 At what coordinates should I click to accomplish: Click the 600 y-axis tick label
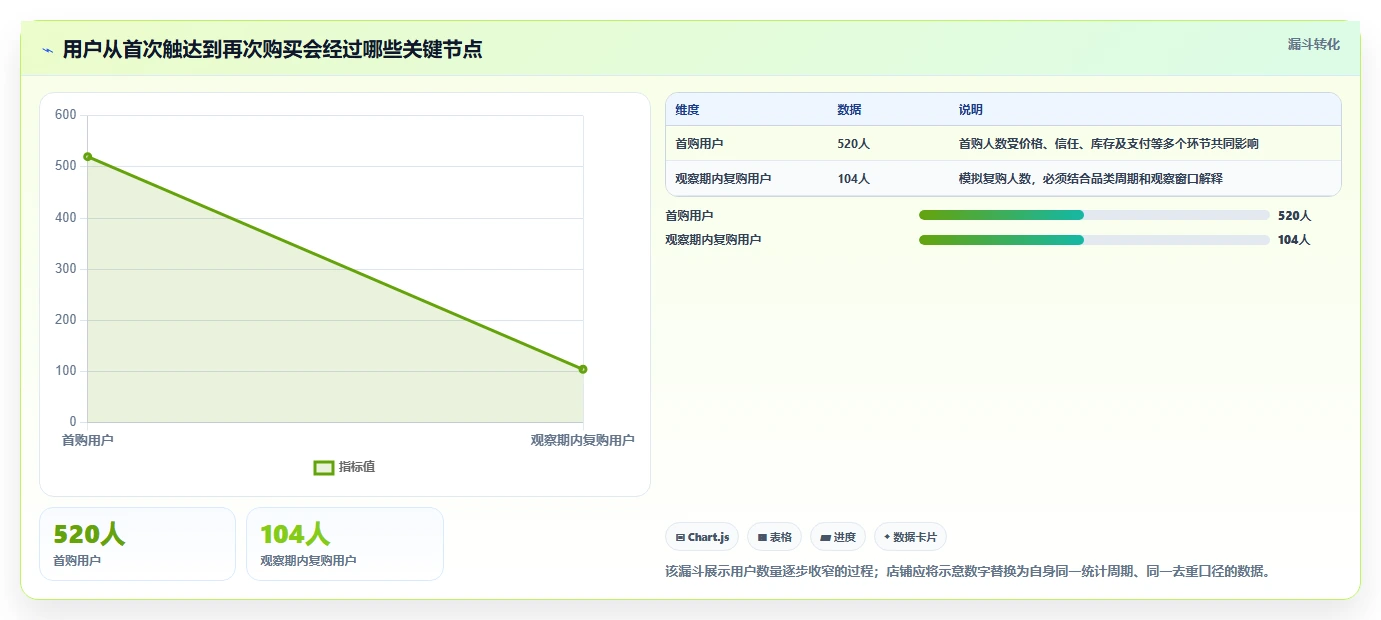click(66, 115)
